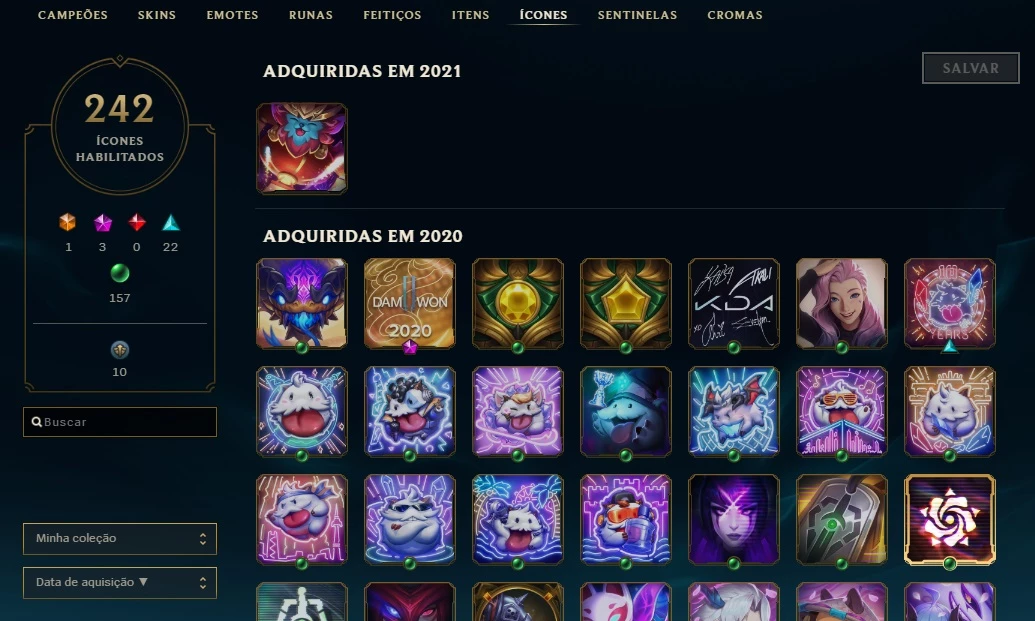Click the Salvar button
This screenshot has width=1035, height=621.
pos(970,68)
